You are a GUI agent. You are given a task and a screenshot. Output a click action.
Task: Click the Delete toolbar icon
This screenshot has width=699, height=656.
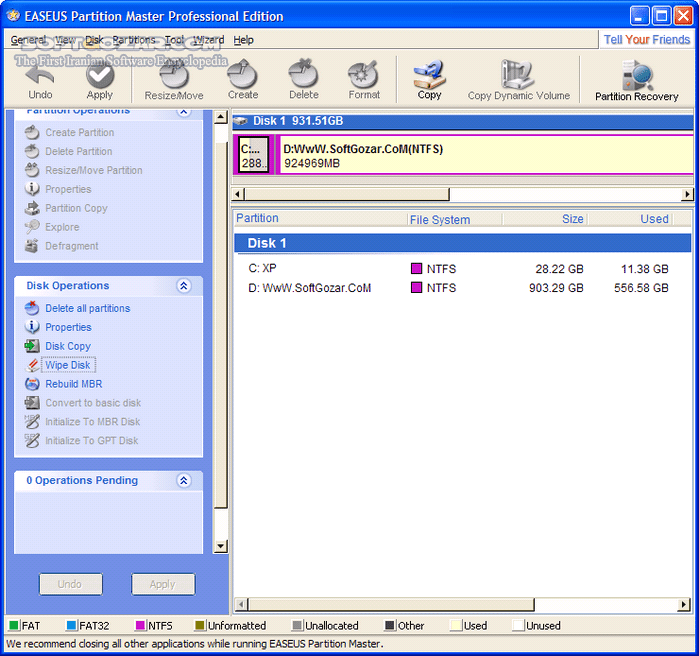pos(304,74)
